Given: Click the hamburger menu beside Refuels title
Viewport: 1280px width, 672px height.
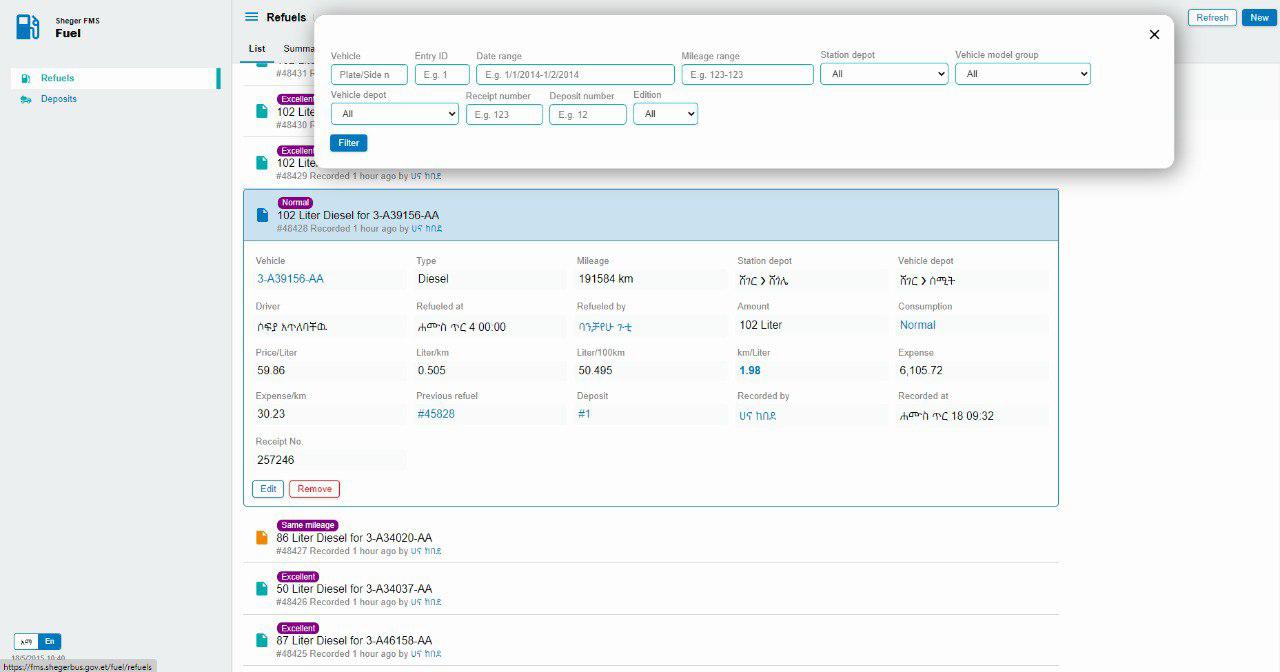Looking at the screenshot, I should [249, 17].
